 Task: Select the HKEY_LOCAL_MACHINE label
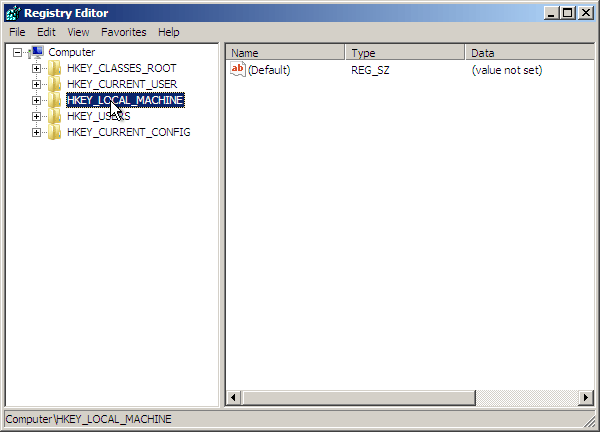pyautogui.click(x=126, y=100)
